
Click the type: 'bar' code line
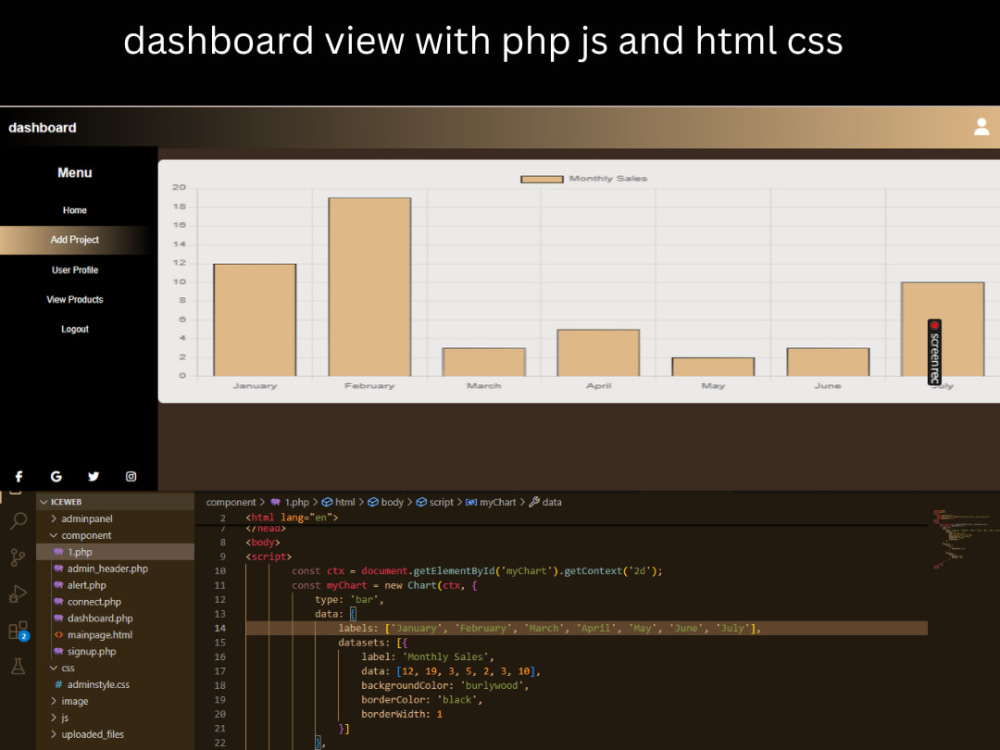tap(349, 599)
